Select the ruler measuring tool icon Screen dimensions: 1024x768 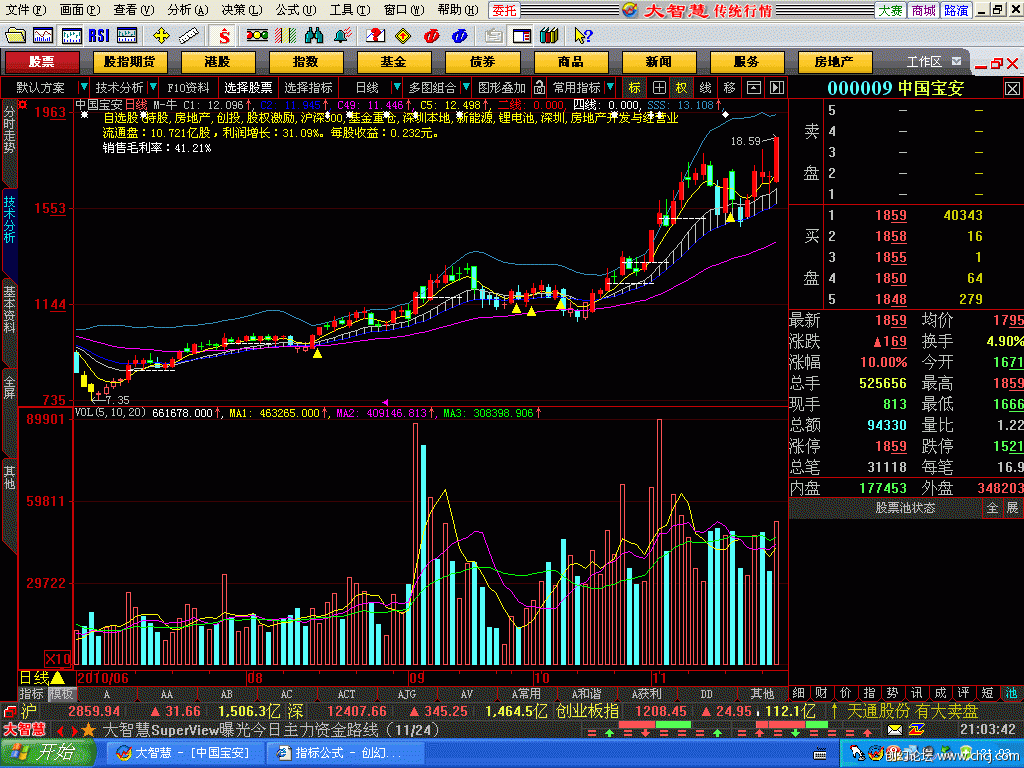tap(189, 35)
